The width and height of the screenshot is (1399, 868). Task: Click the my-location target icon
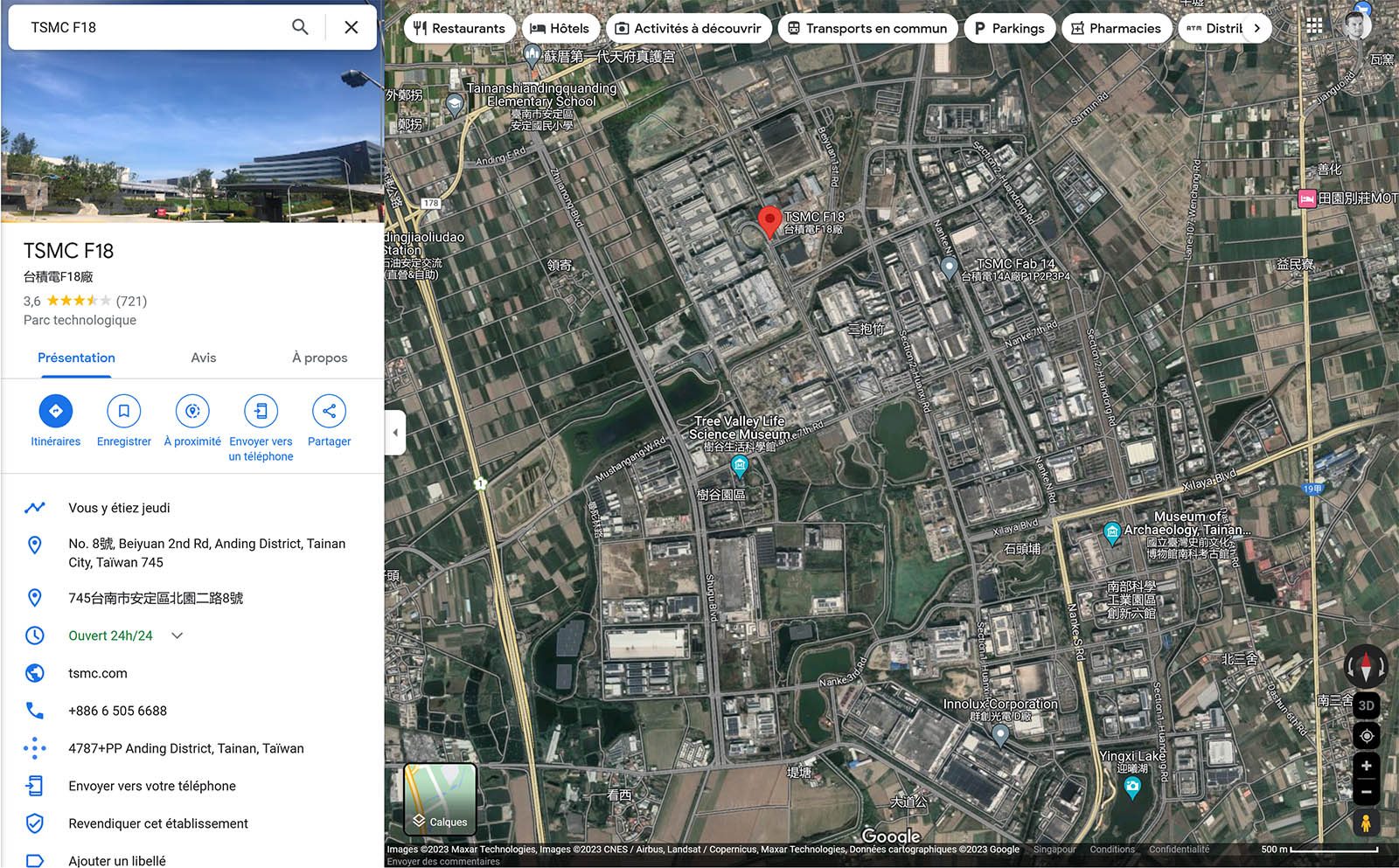coord(1366,736)
